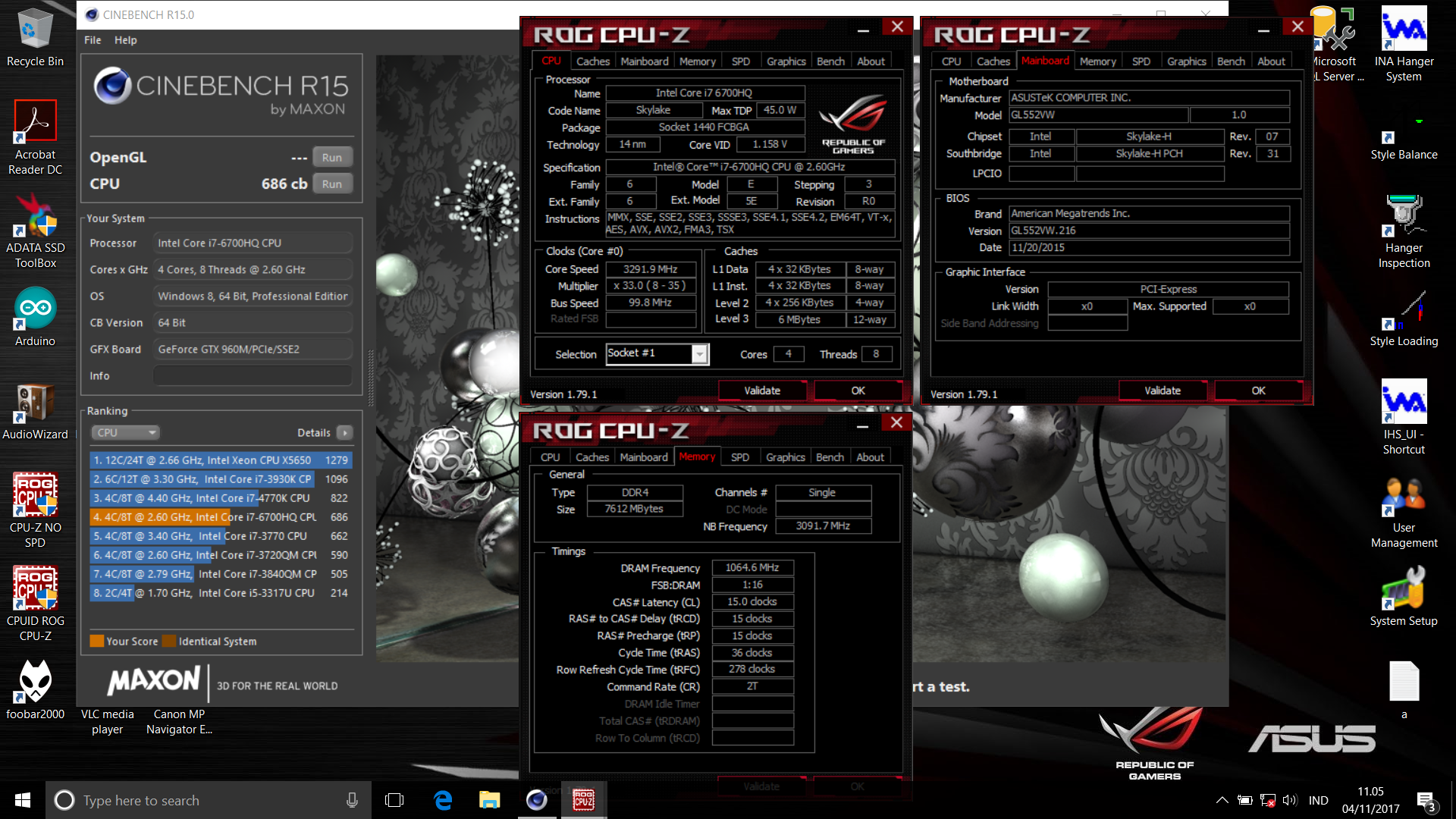
Task: Click the taskbar search box
Action: click(209, 800)
